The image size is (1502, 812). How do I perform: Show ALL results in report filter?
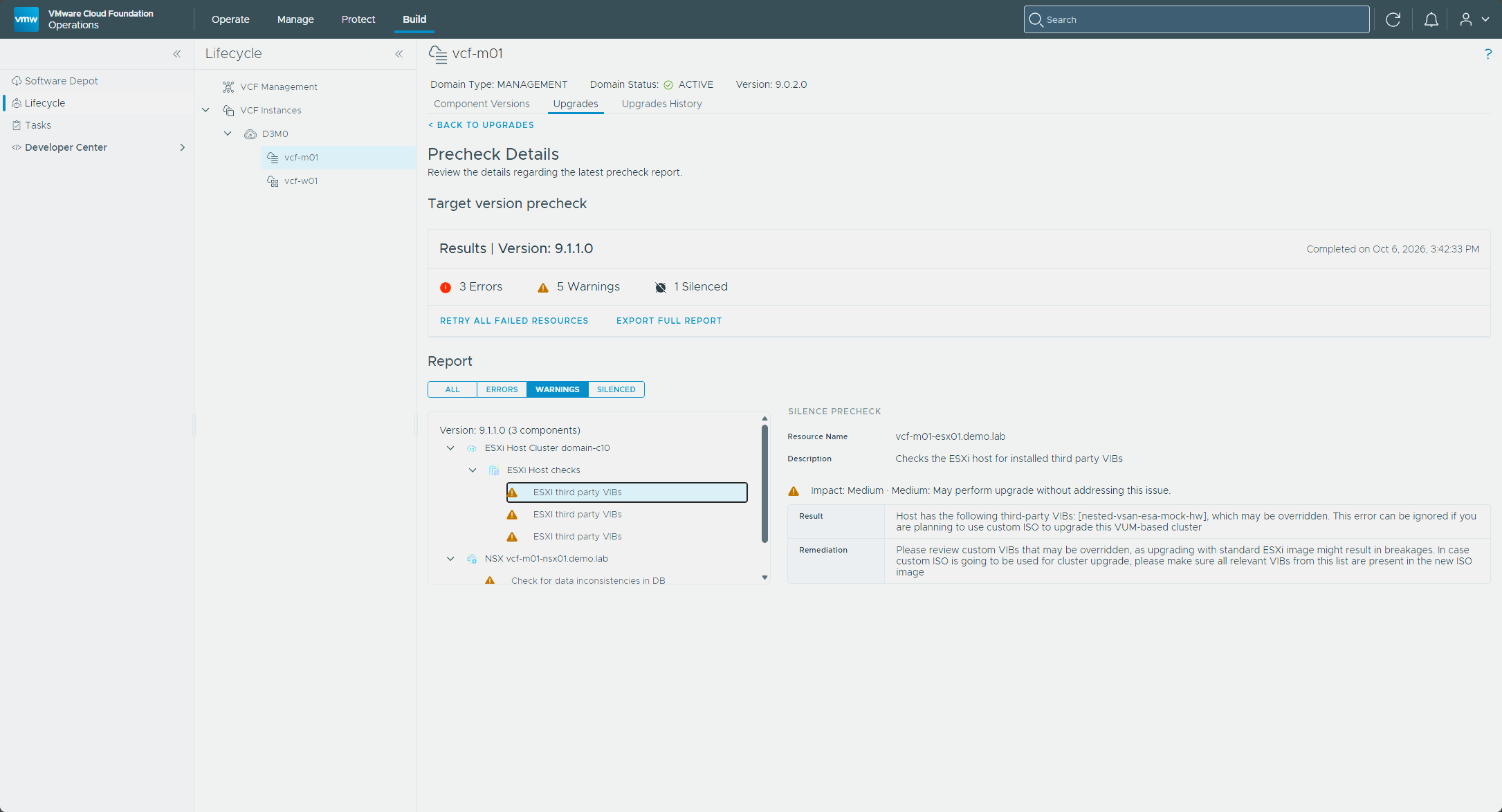[452, 389]
